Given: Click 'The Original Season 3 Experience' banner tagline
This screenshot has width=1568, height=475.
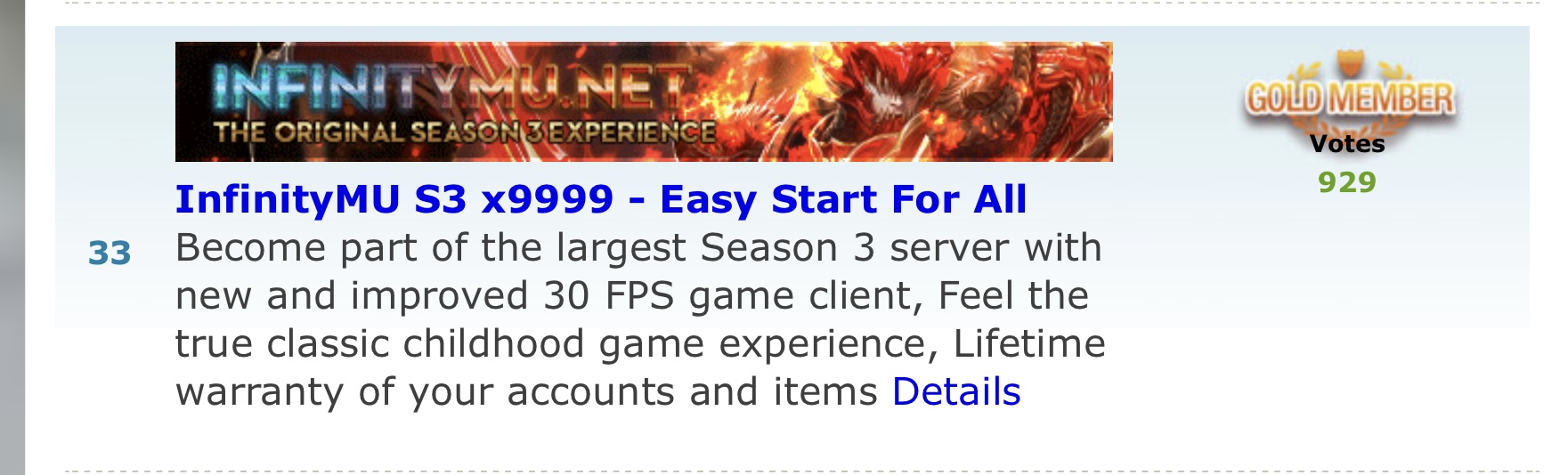Looking at the screenshot, I should [465, 133].
